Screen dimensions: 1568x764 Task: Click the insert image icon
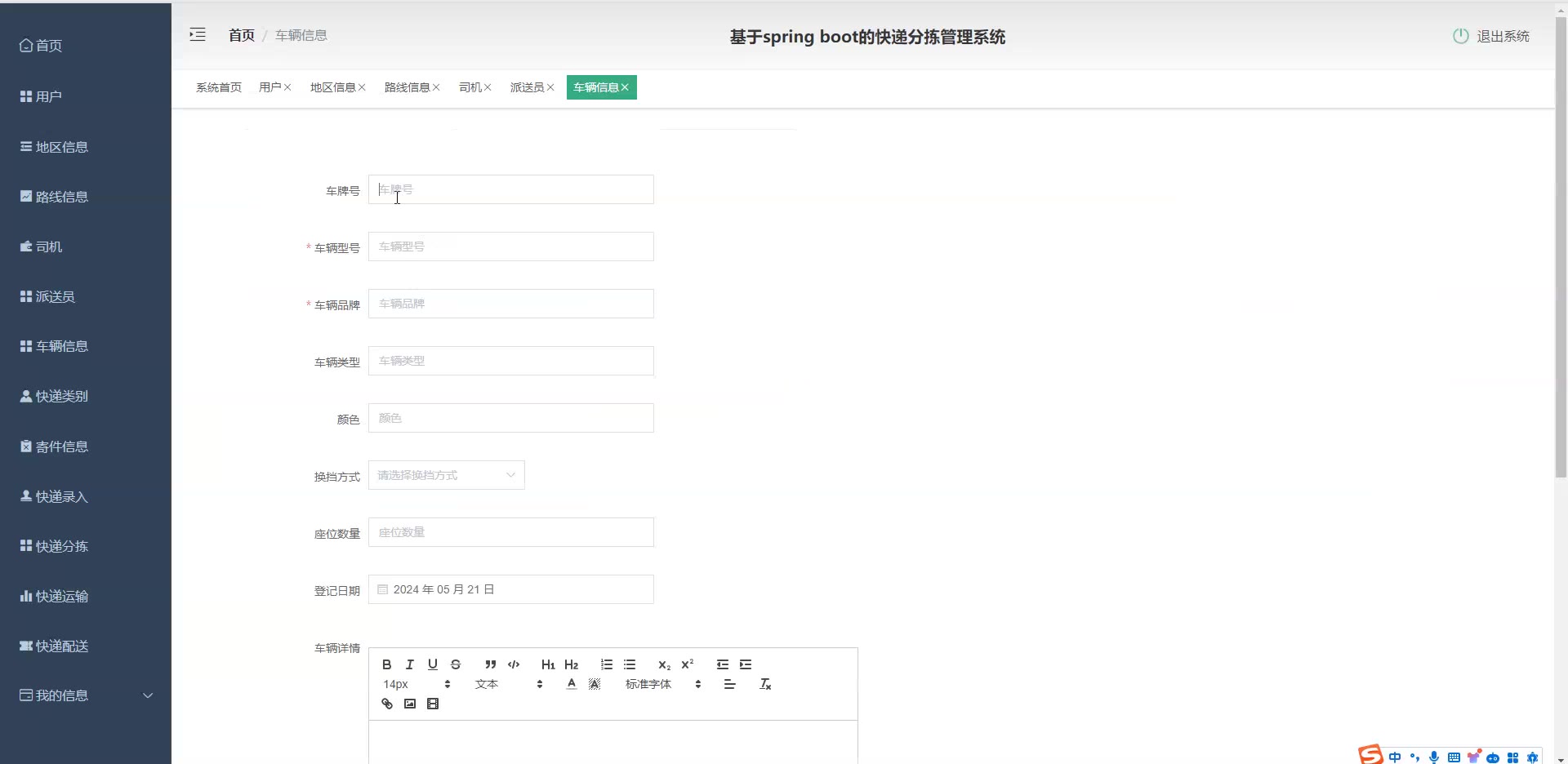[410, 704]
